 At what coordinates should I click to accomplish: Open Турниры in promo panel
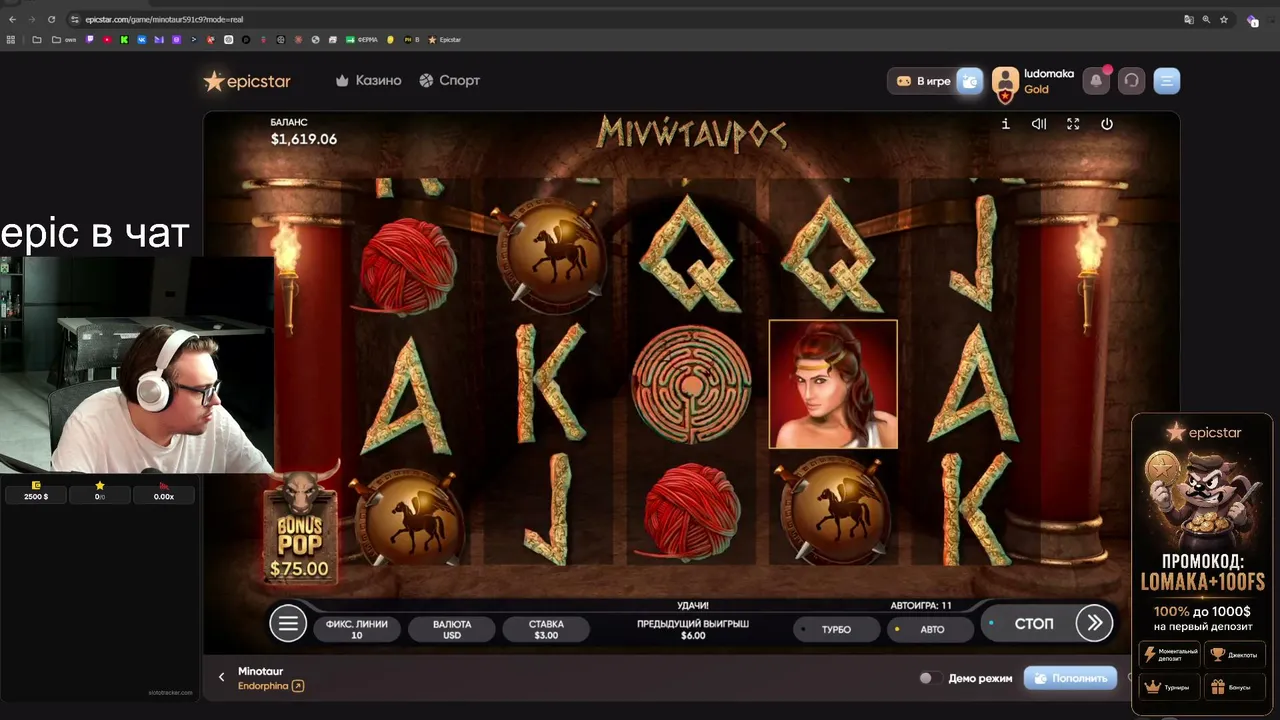coord(1169,687)
